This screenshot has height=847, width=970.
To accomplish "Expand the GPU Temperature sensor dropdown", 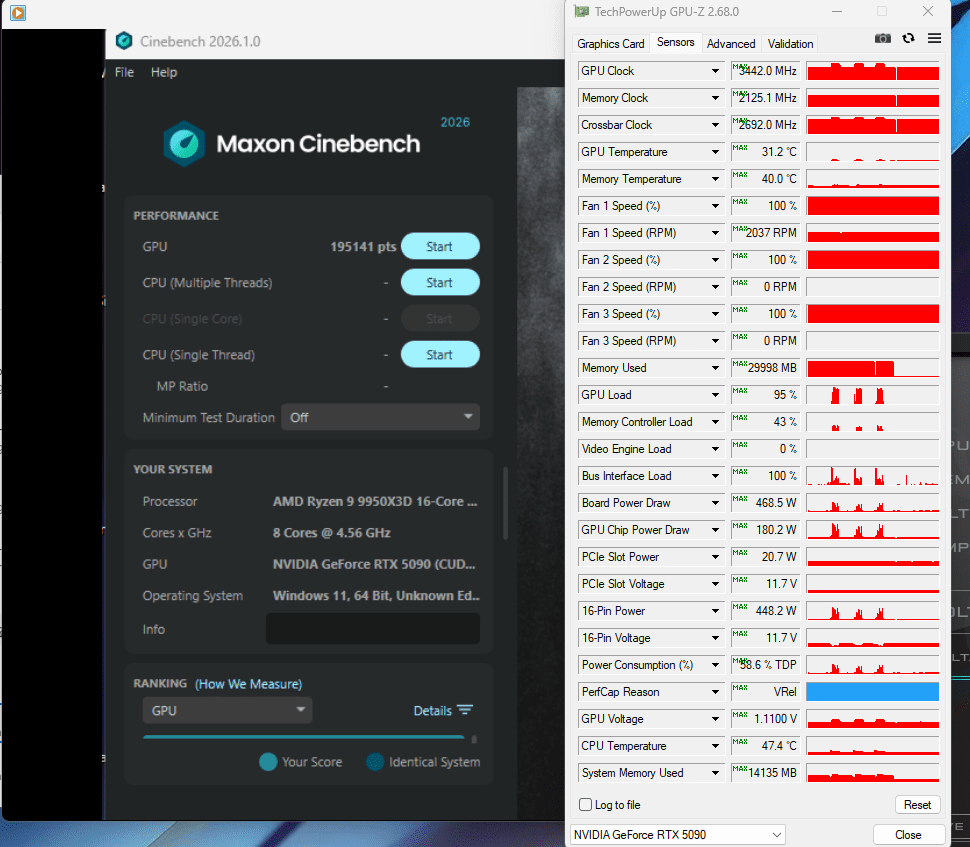I will point(715,152).
